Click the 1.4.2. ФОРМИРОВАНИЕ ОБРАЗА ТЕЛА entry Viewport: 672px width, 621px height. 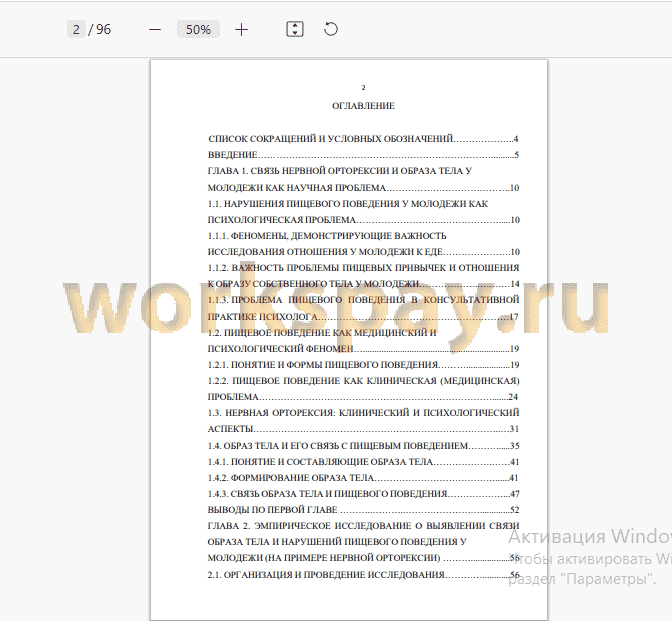363,478
